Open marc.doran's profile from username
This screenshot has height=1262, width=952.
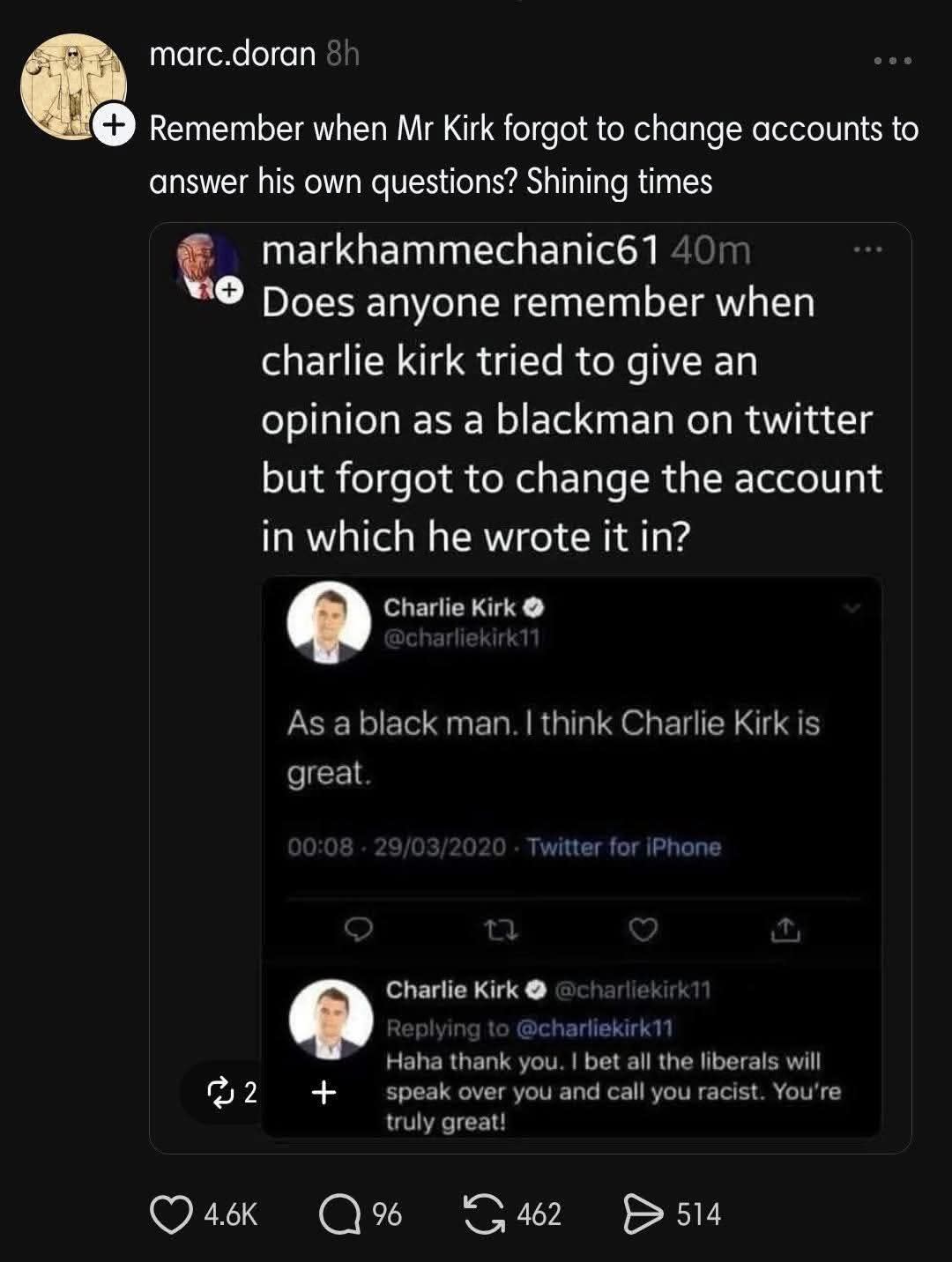(x=233, y=55)
